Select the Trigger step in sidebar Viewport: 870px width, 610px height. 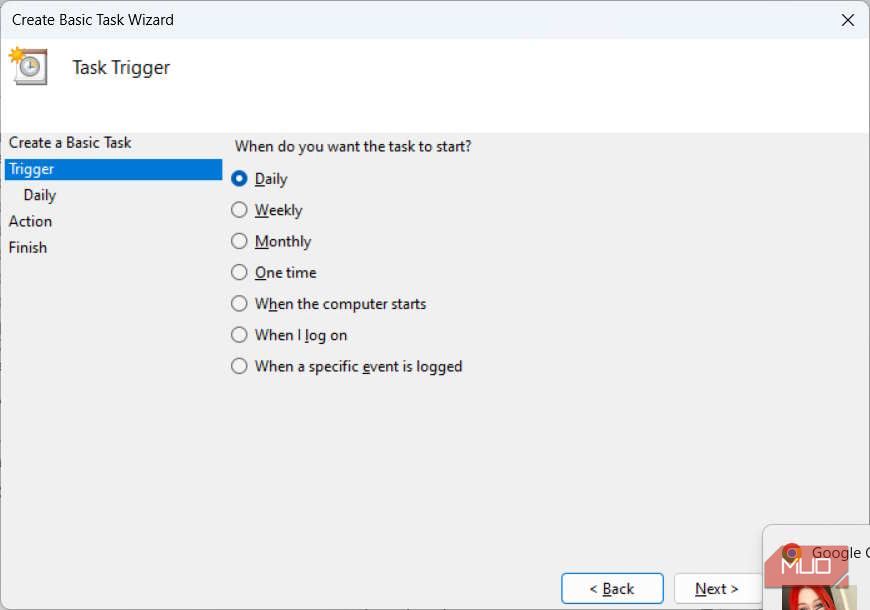point(31,169)
